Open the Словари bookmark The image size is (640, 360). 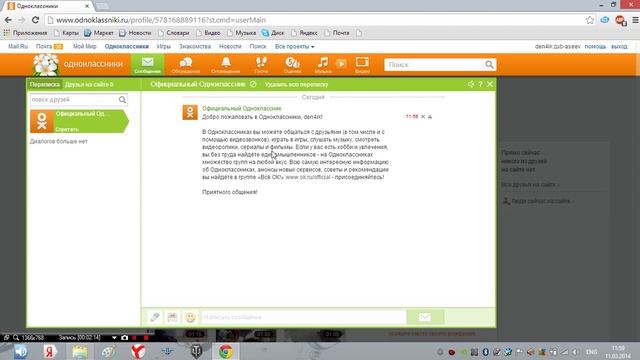pyautogui.click(x=173, y=33)
